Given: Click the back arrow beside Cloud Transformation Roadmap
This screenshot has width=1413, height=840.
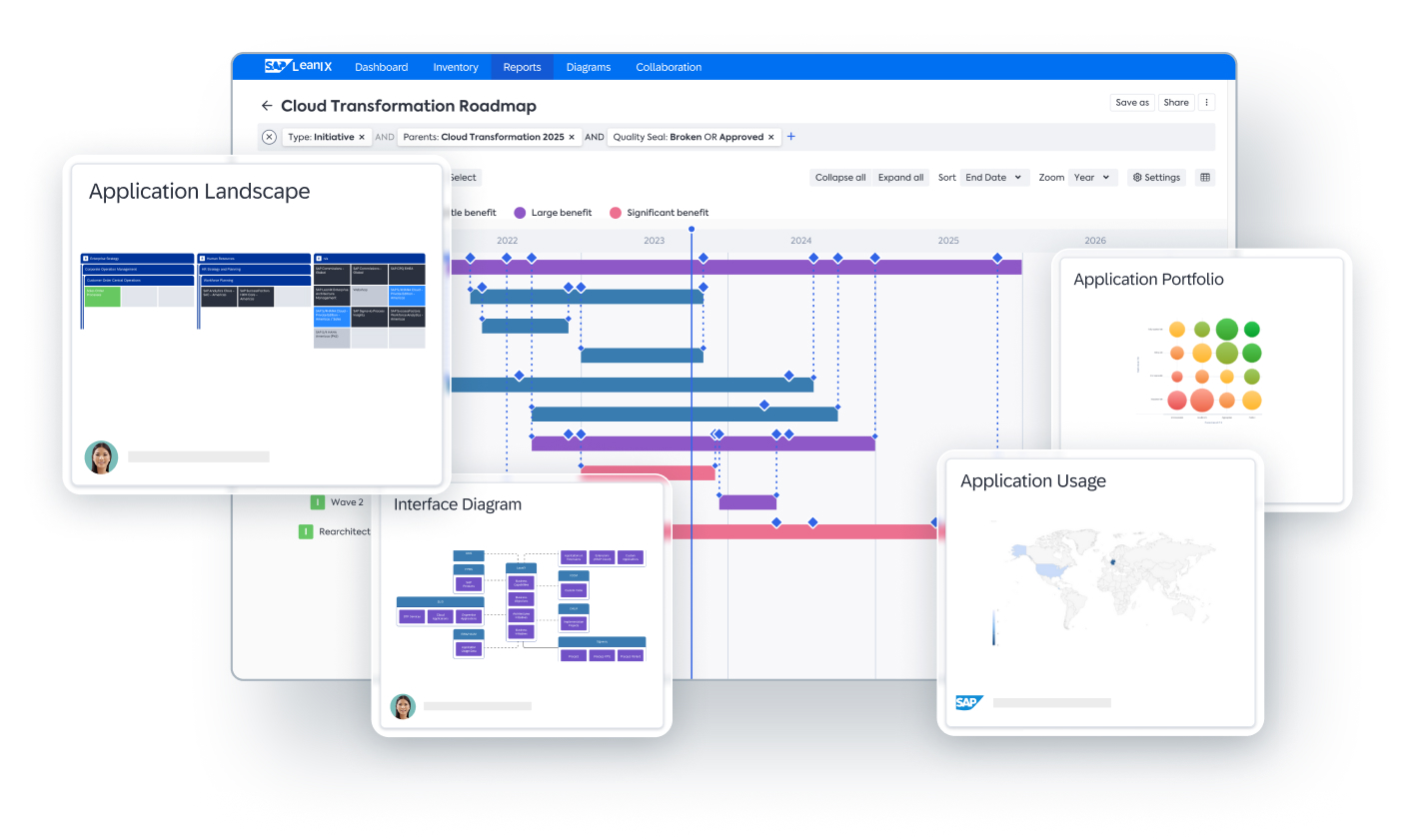Looking at the screenshot, I should 267,105.
